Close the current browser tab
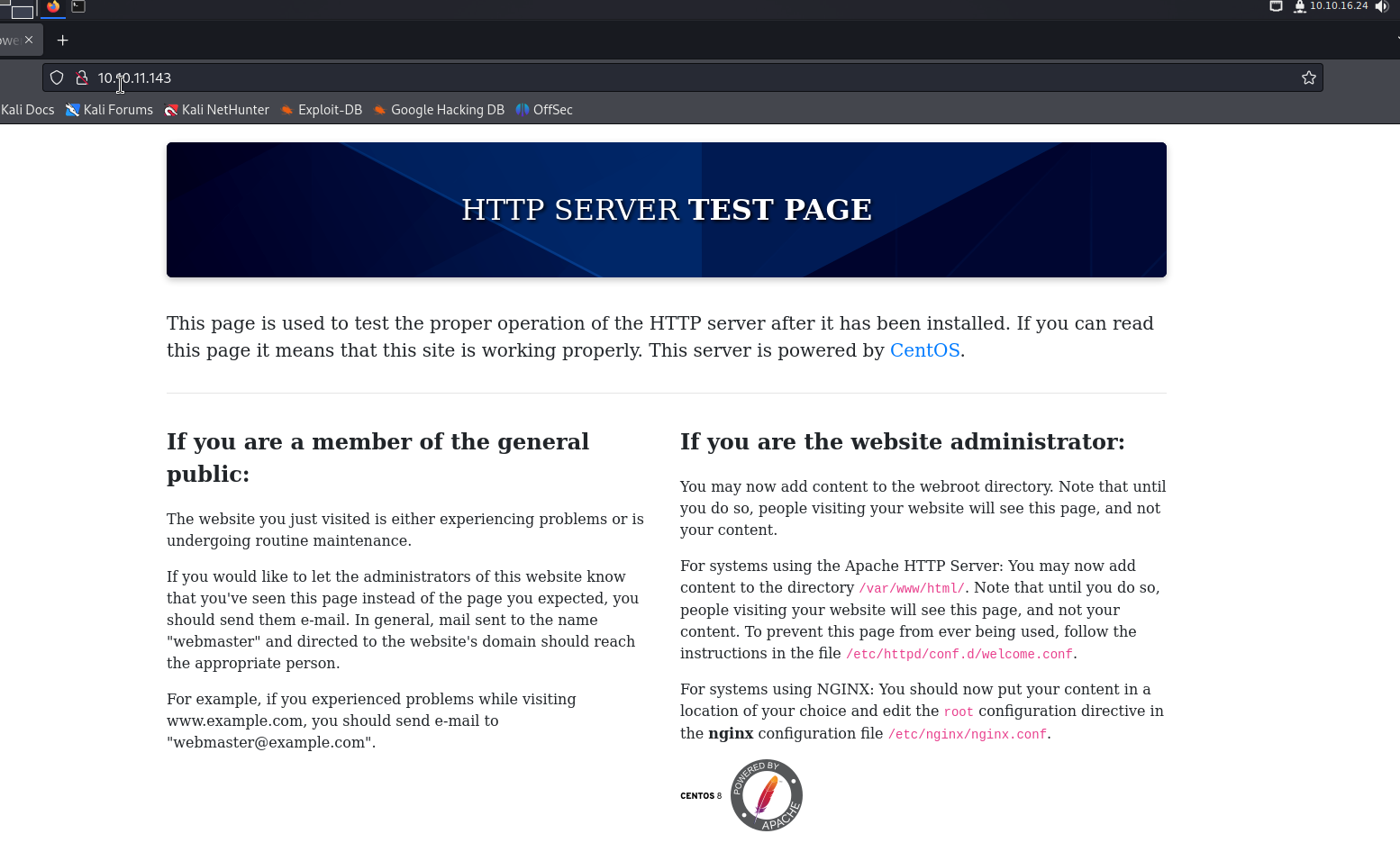This screenshot has width=1400, height=852. click(29, 40)
